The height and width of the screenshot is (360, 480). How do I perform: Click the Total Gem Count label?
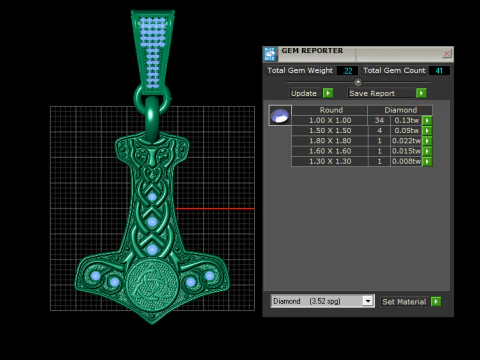pos(394,71)
